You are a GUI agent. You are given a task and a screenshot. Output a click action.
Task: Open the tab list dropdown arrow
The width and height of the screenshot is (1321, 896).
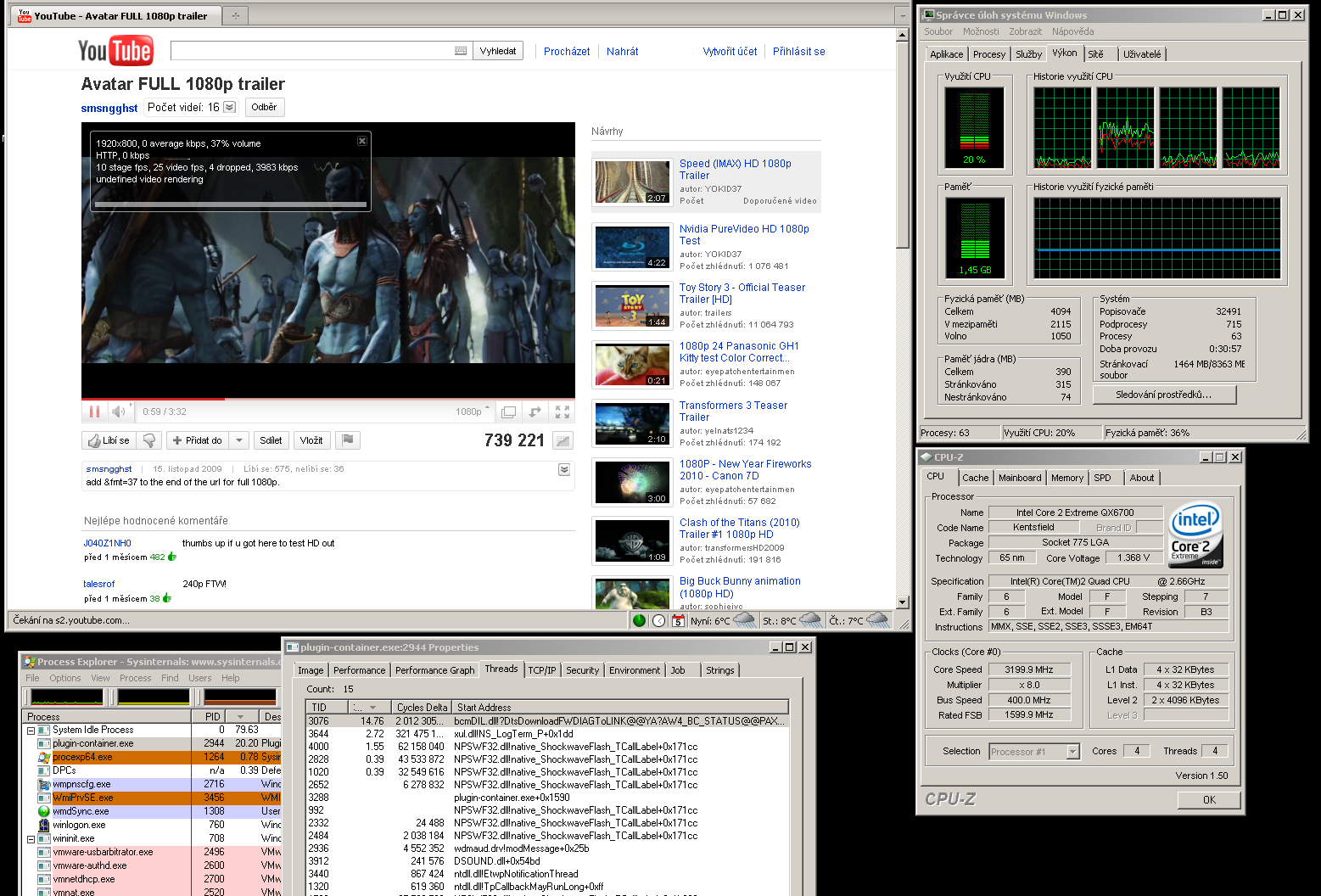pos(903,15)
